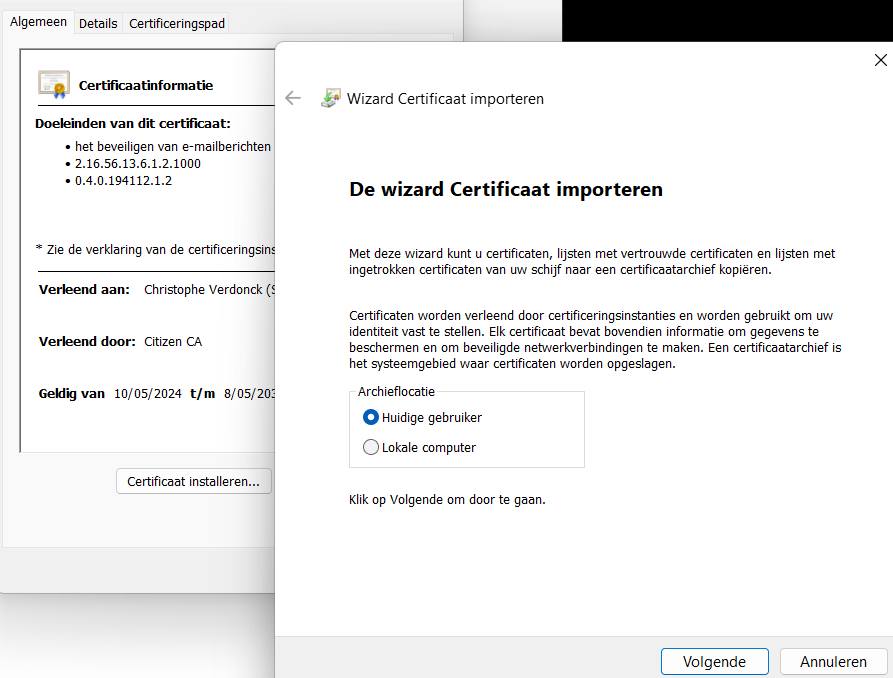Click 'Klik op Volgende om door te gaan.' text
This screenshot has height=678, width=893.
pyautogui.click(x=447, y=500)
